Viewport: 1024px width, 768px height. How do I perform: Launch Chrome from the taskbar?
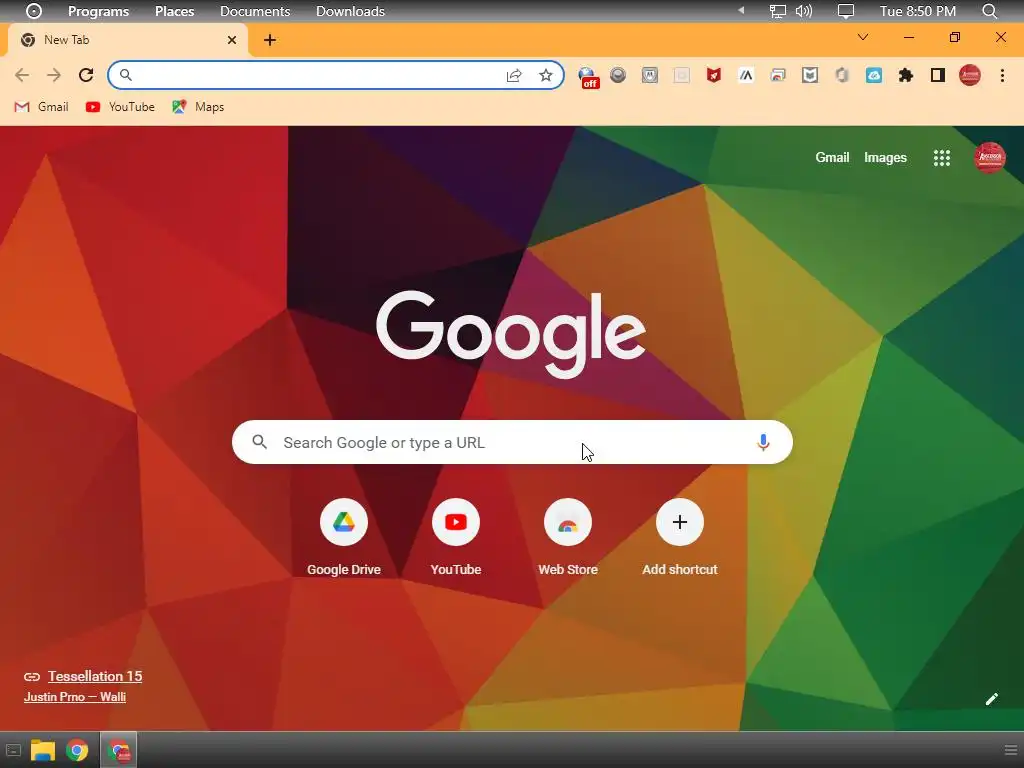click(x=77, y=751)
